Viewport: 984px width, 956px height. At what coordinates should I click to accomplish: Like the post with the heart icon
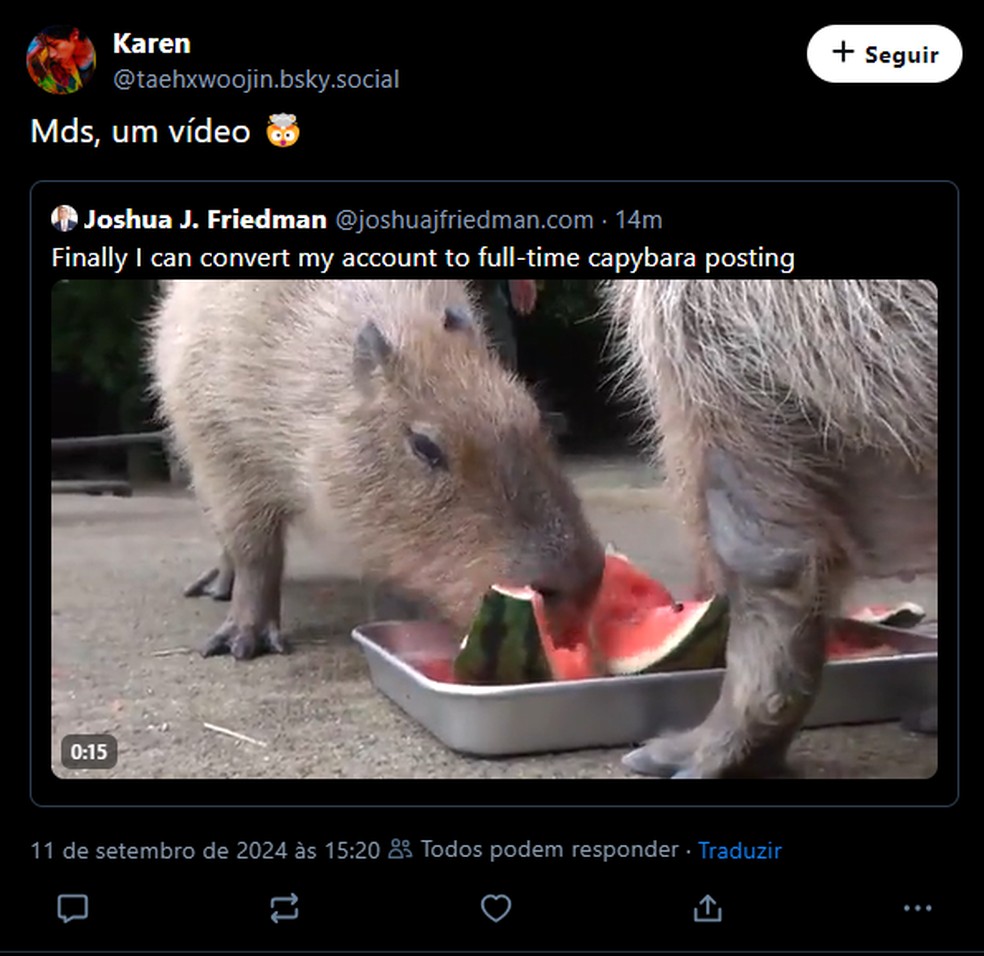(x=496, y=908)
